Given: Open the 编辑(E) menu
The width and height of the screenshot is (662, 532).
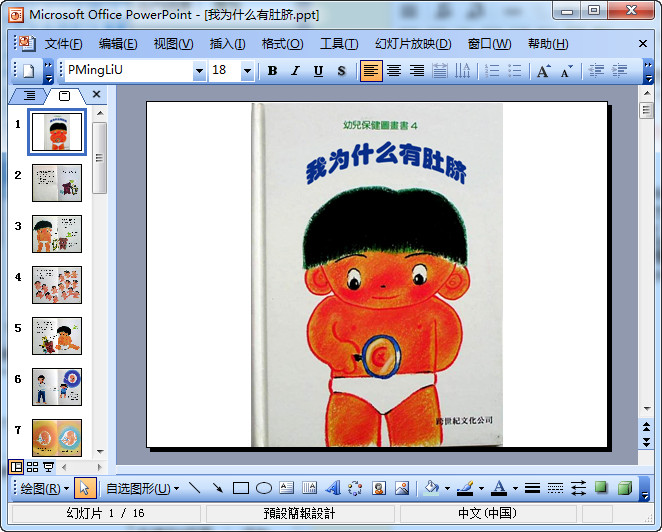Looking at the screenshot, I should (118, 43).
